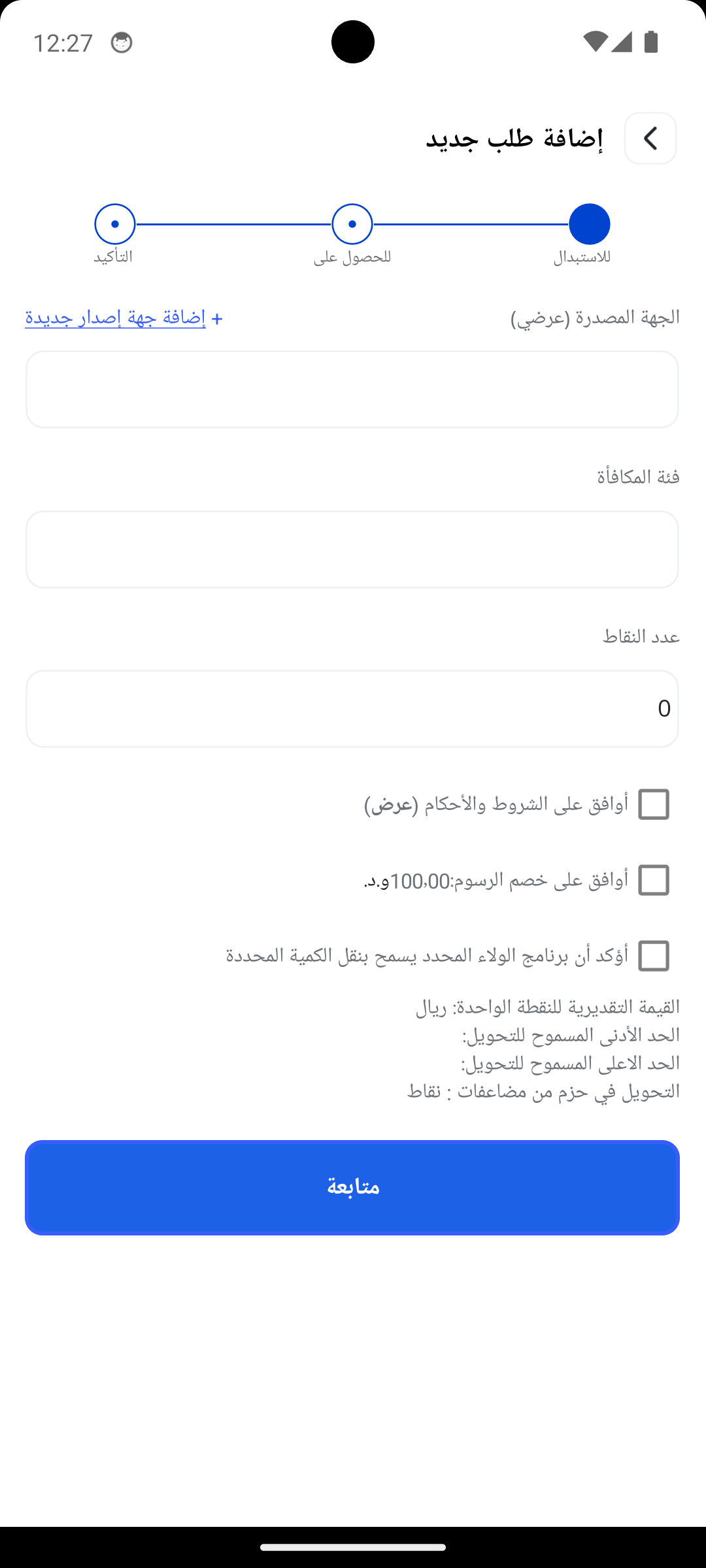Open the الجهة المصدرة (عرضي) dropdown
Image resolution: width=706 pixels, height=1568 pixels.
pyautogui.click(x=352, y=389)
